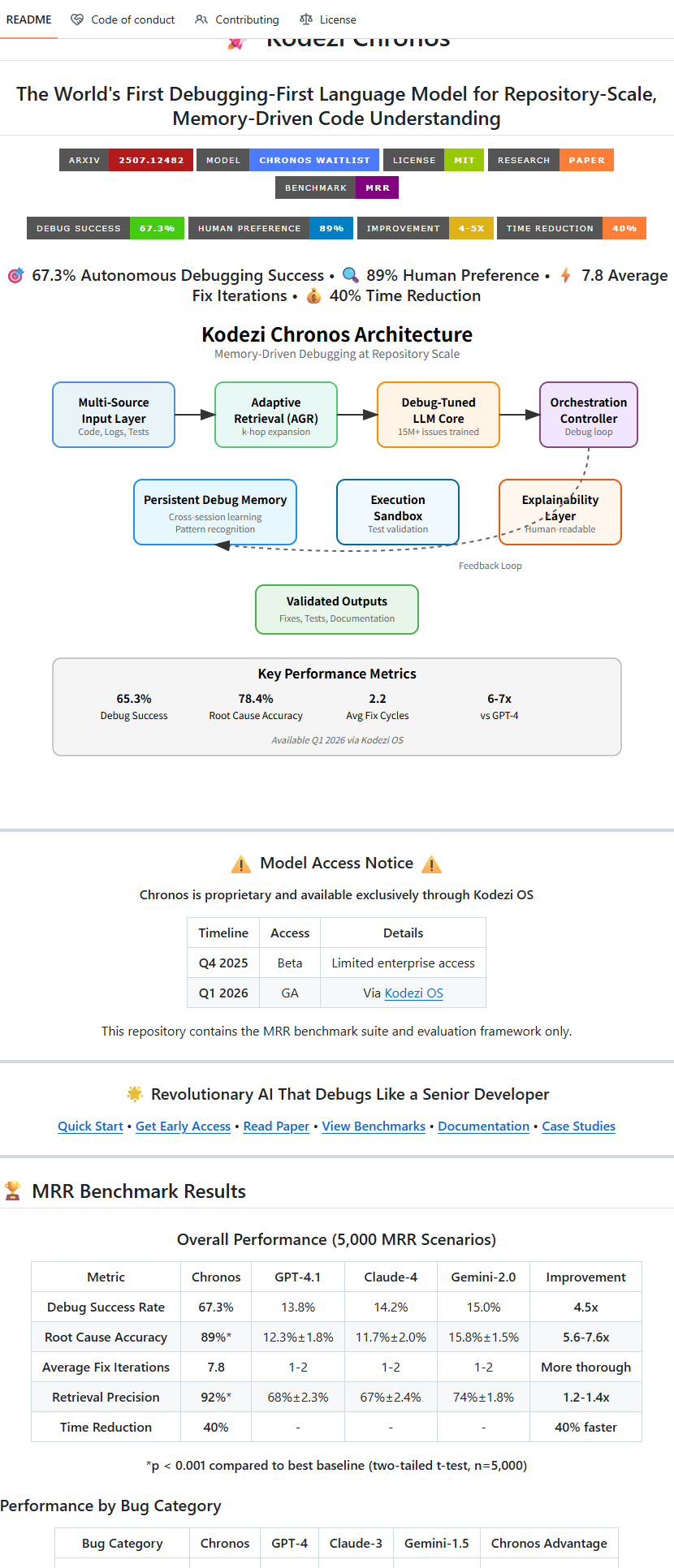Open the License MIT badge
The width and height of the screenshot is (674, 1568).
(434, 160)
